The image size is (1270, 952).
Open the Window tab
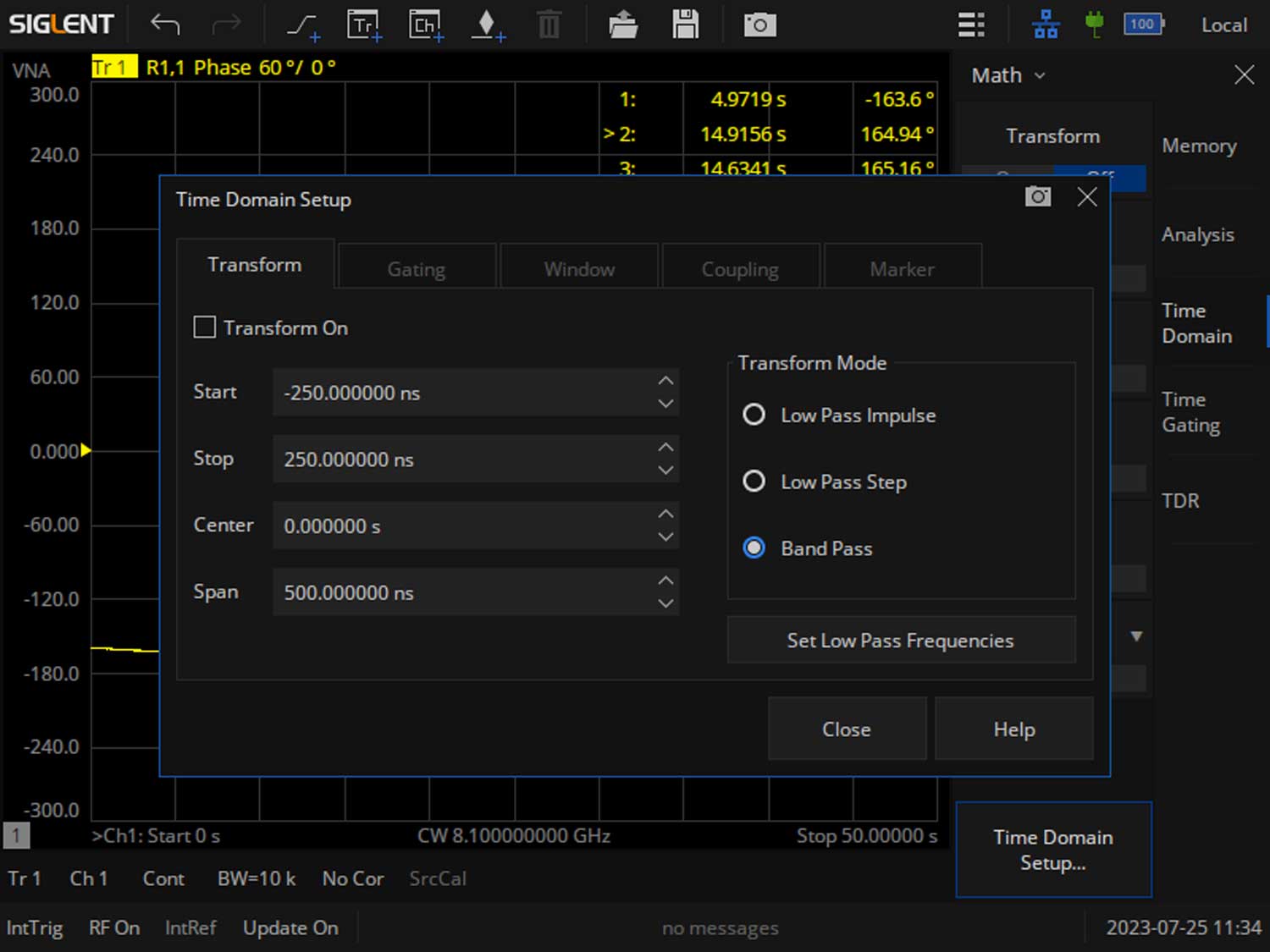[x=579, y=269]
